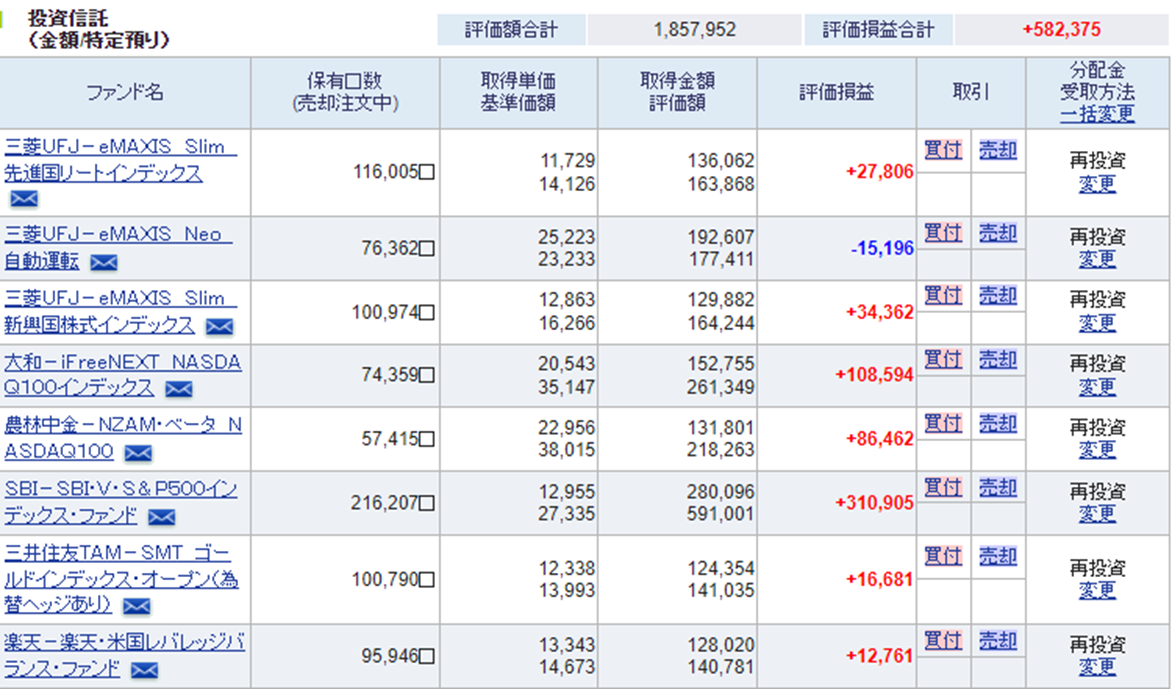Image resolution: width=1172 pixels, height=689 pixels.
Task: Open envelope icon for iFreeNEXT NASDAQ100インデックス
Action: (x=179, y=389)
